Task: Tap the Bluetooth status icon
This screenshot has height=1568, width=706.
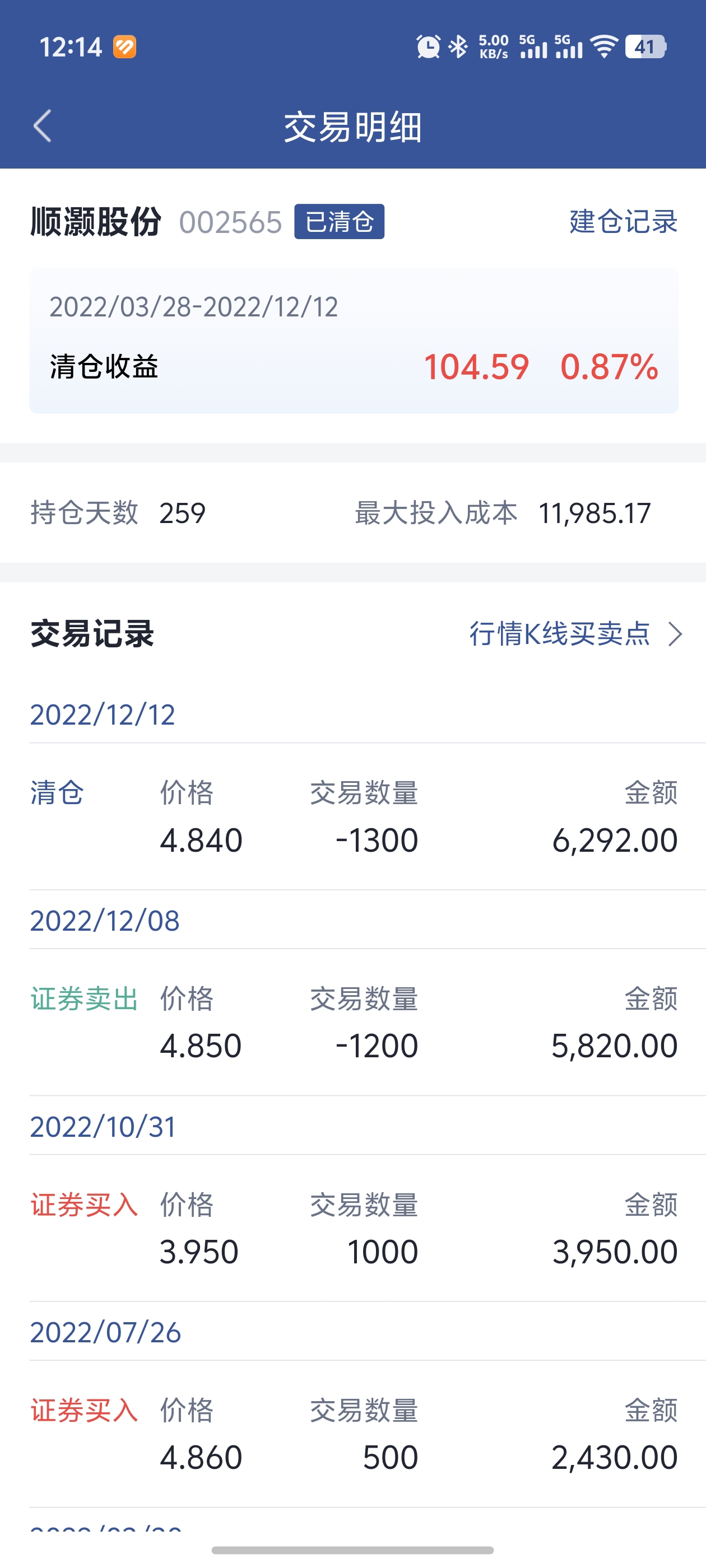Action: click(x=458, y=47)
